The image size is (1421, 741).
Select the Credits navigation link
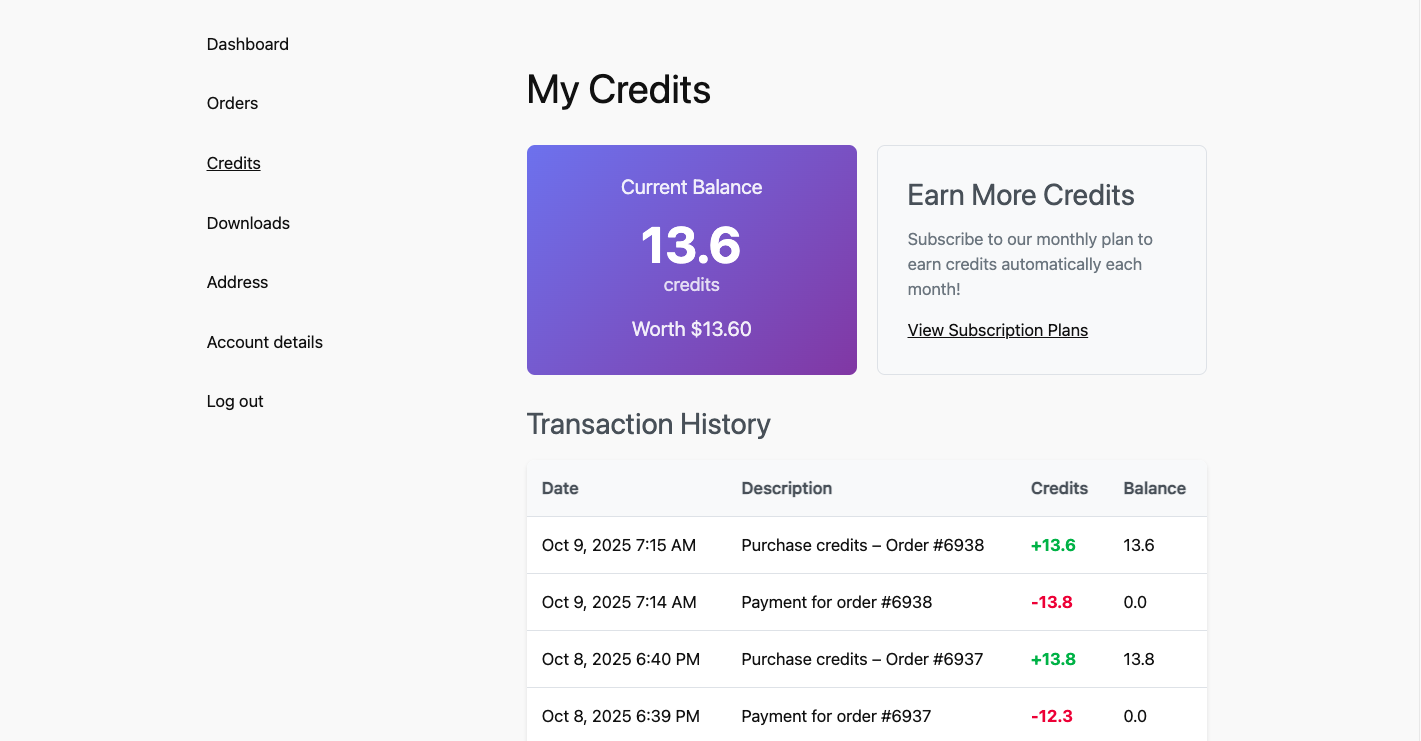tap(233, 163)
